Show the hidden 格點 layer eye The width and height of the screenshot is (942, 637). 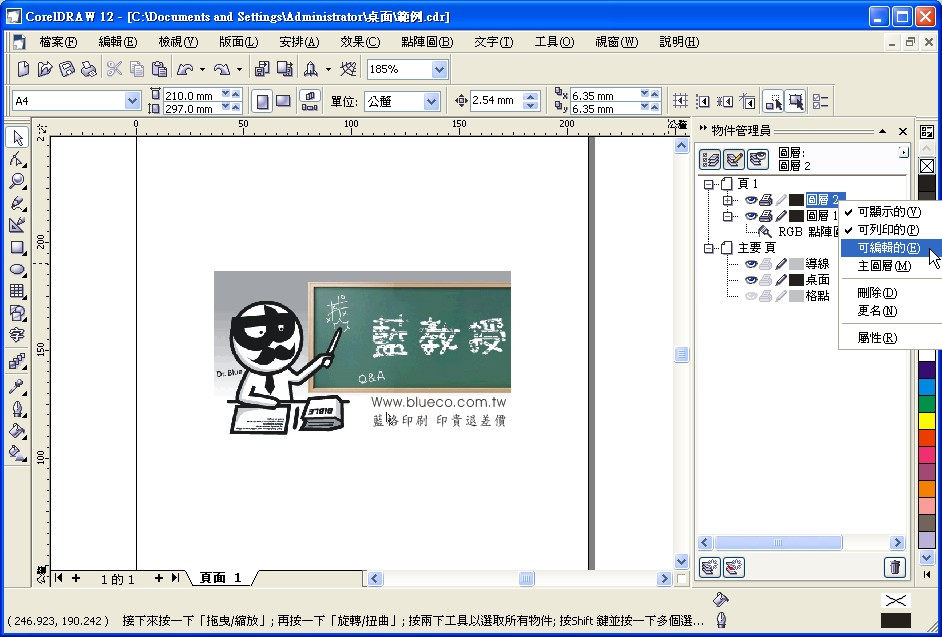751,296
